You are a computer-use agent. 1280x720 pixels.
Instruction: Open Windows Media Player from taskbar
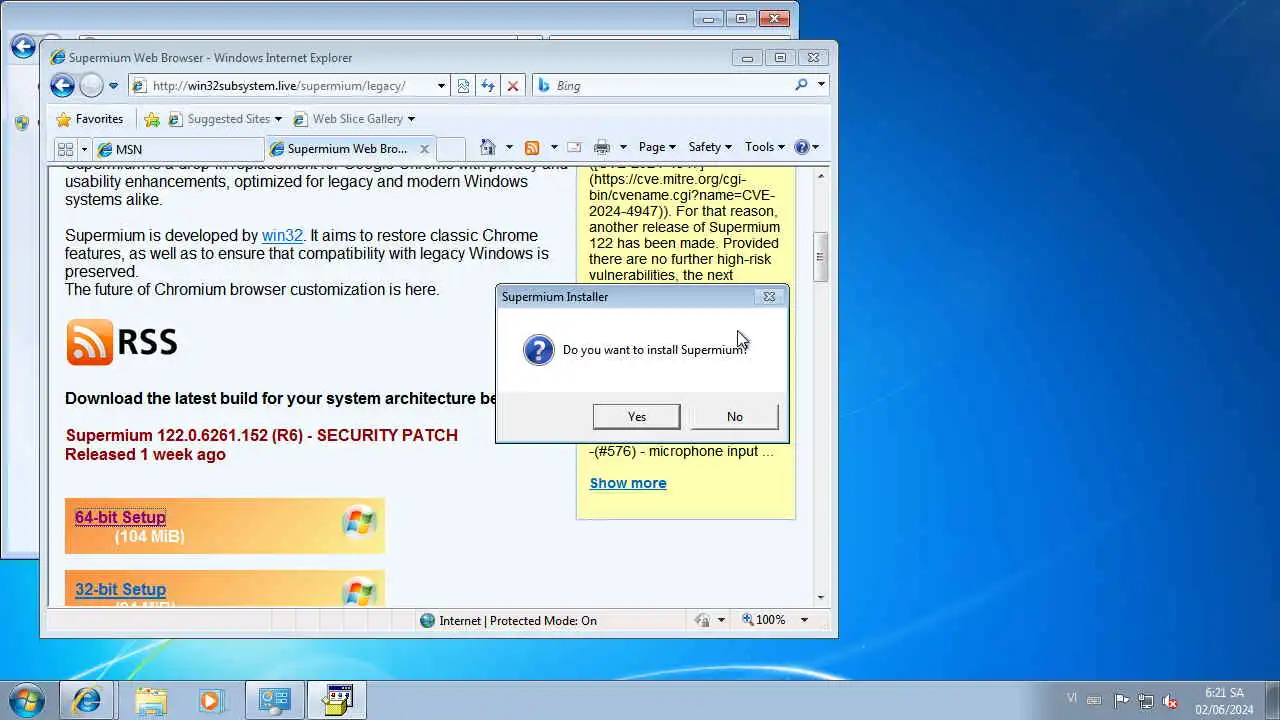[211, 700]
